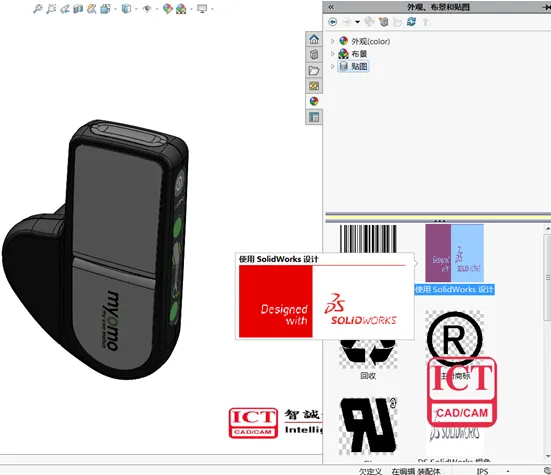Screen dimensions: 551x475
Task: Select the 贴图 decals tree item
Action: 354,66
